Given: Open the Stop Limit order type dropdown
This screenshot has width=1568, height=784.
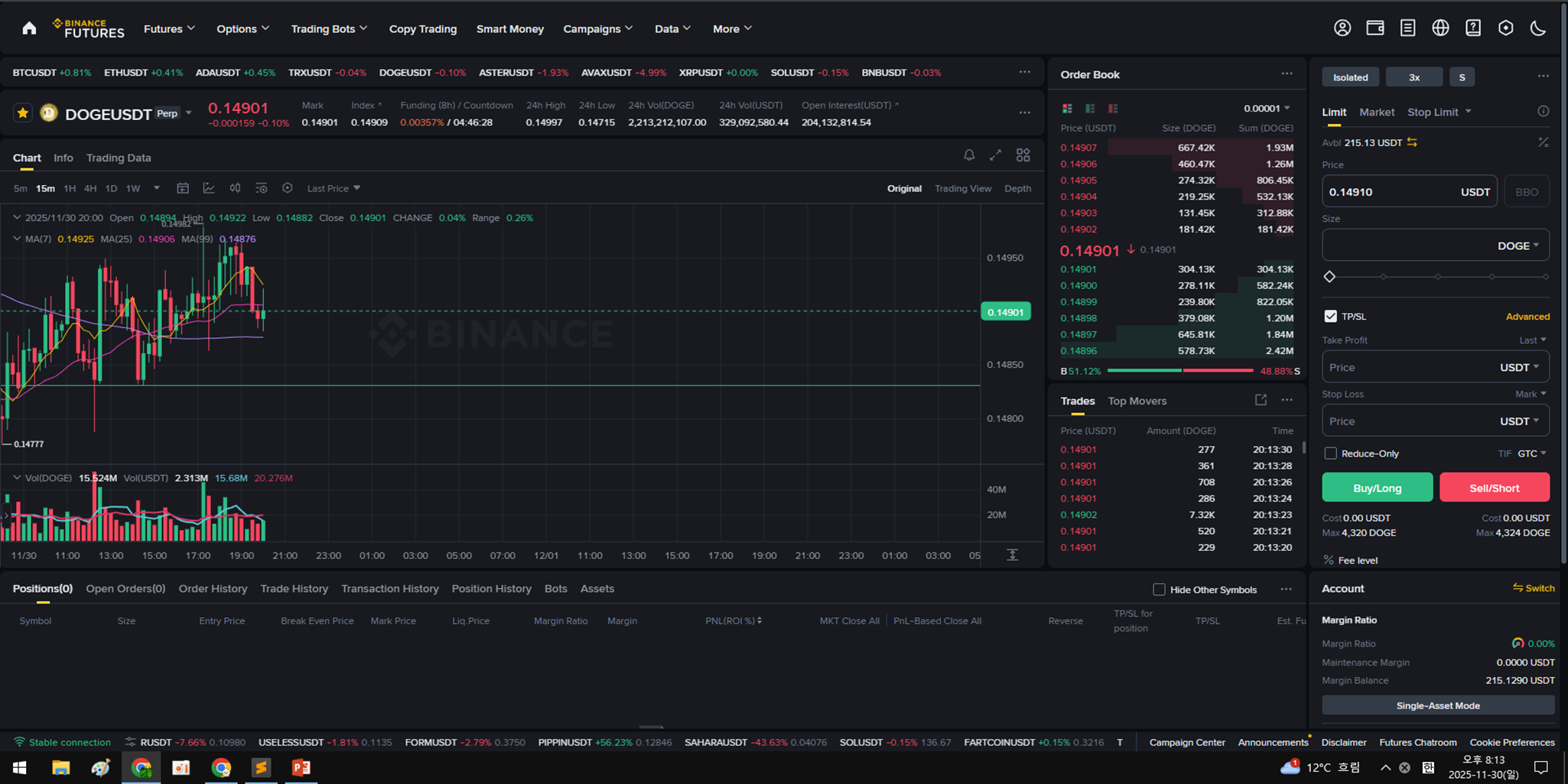Looking at the screenshot, I should (x=1439, y=112).
